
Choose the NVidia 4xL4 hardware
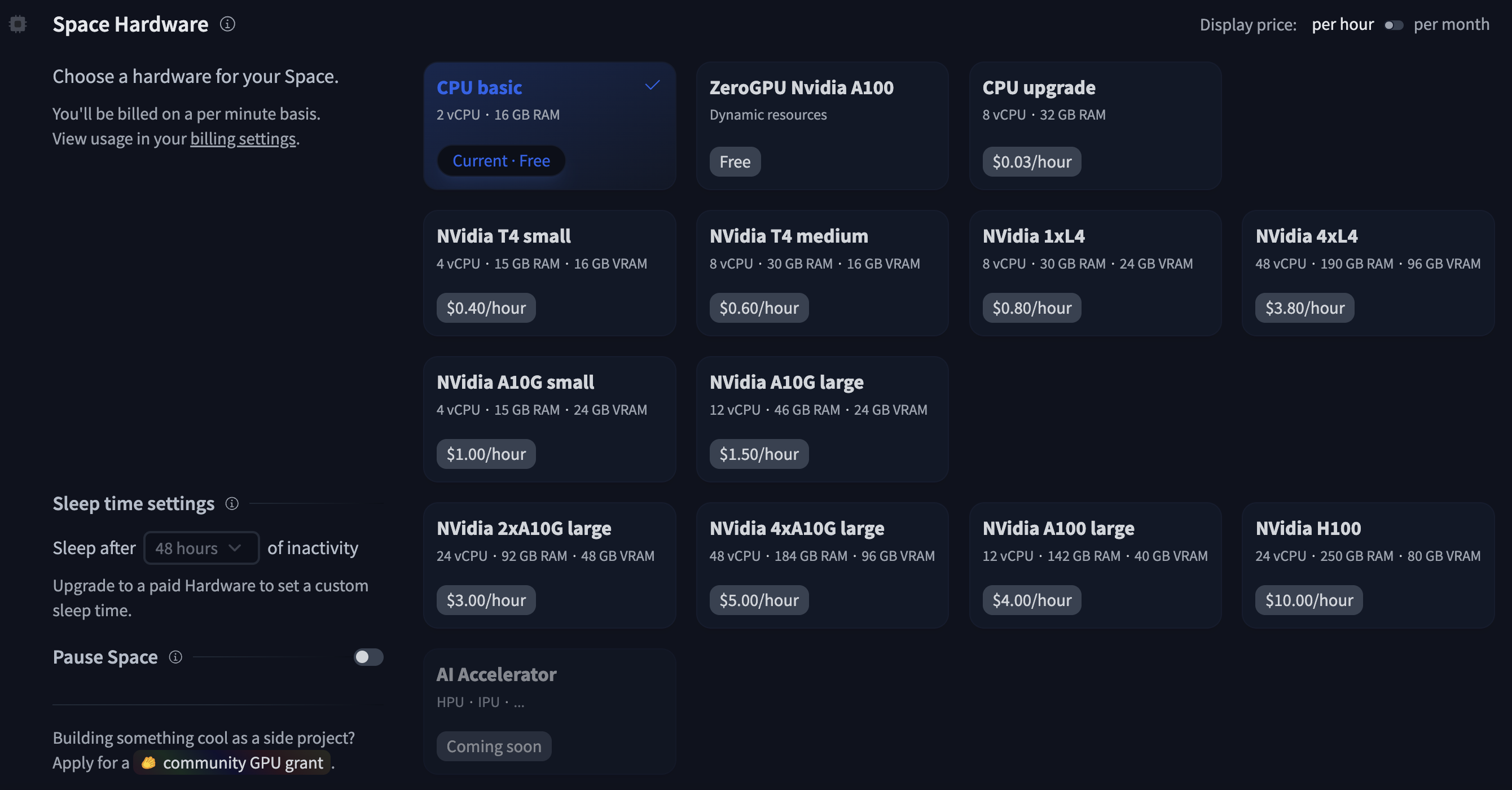tap(1368, 273)
